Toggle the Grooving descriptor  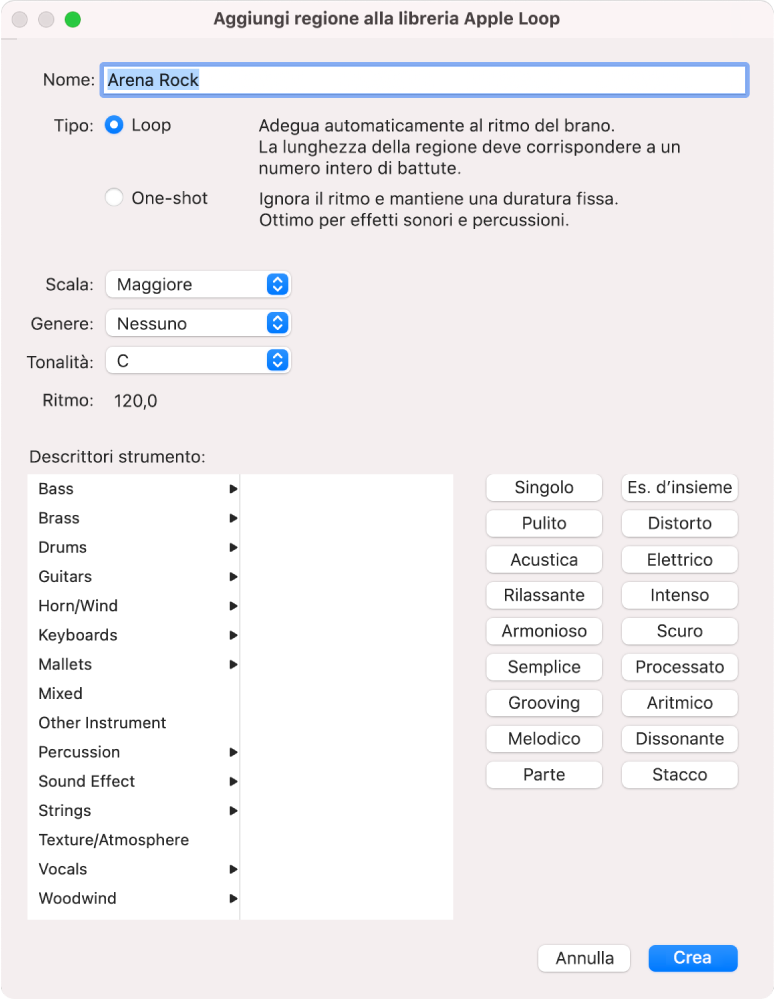click(544, 703)
